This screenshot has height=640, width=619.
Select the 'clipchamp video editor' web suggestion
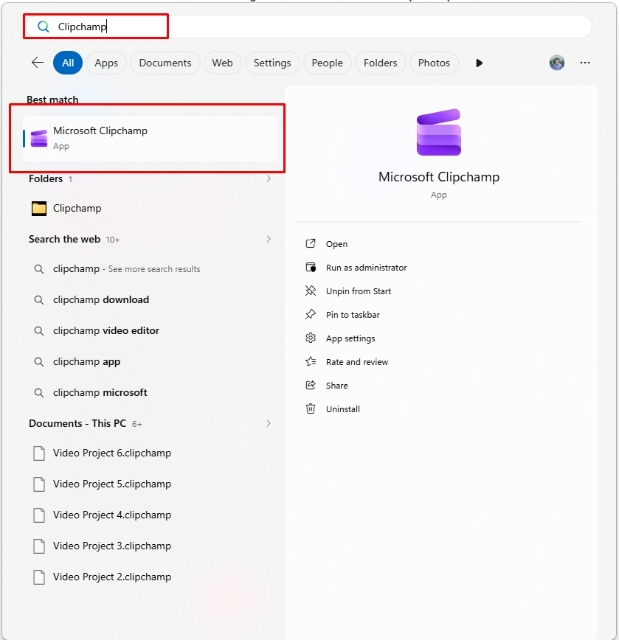coord(150,331)
